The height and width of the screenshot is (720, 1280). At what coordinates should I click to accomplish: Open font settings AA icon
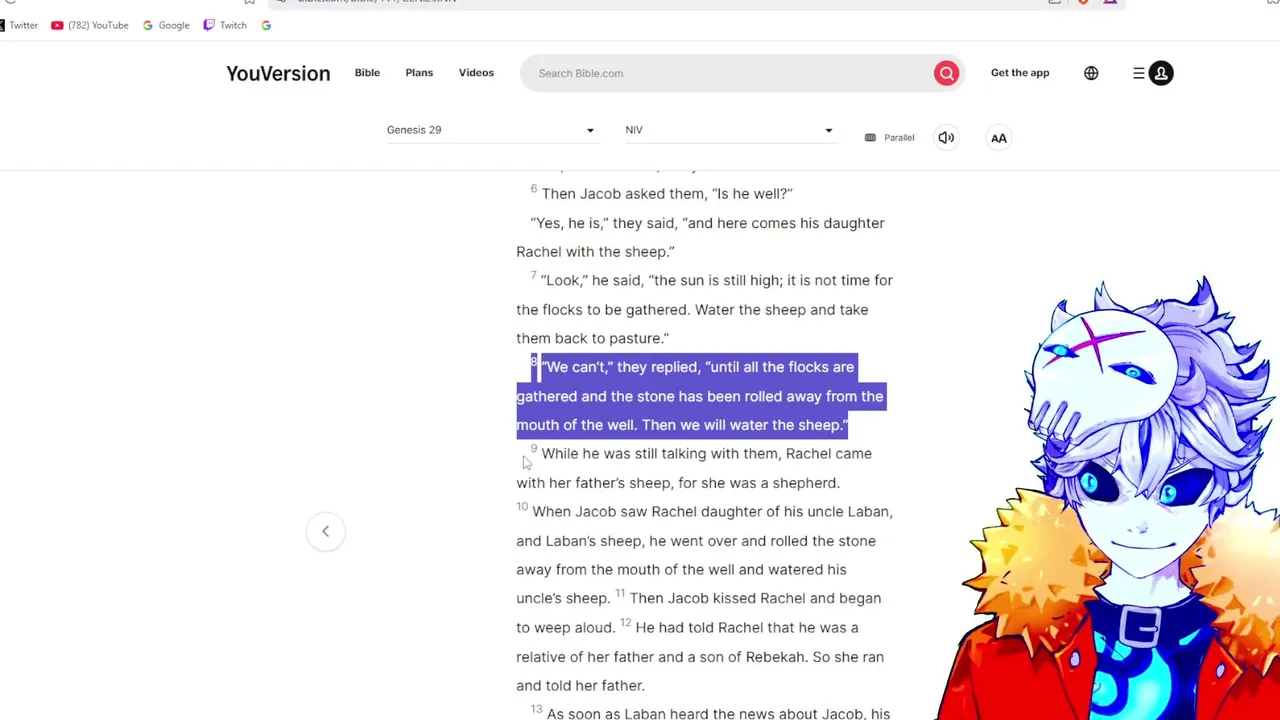(x=999, y=138)
